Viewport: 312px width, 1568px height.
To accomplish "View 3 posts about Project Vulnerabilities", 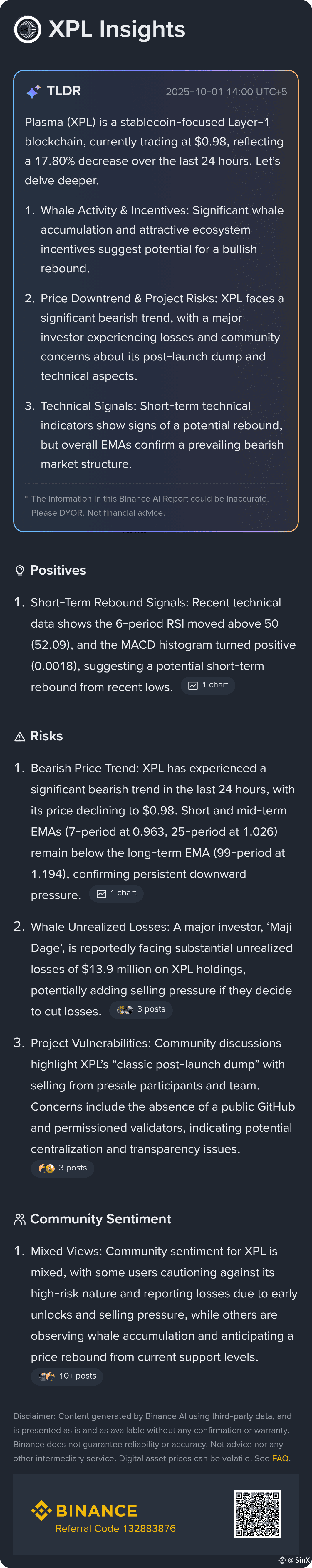I will point(63,1168).
